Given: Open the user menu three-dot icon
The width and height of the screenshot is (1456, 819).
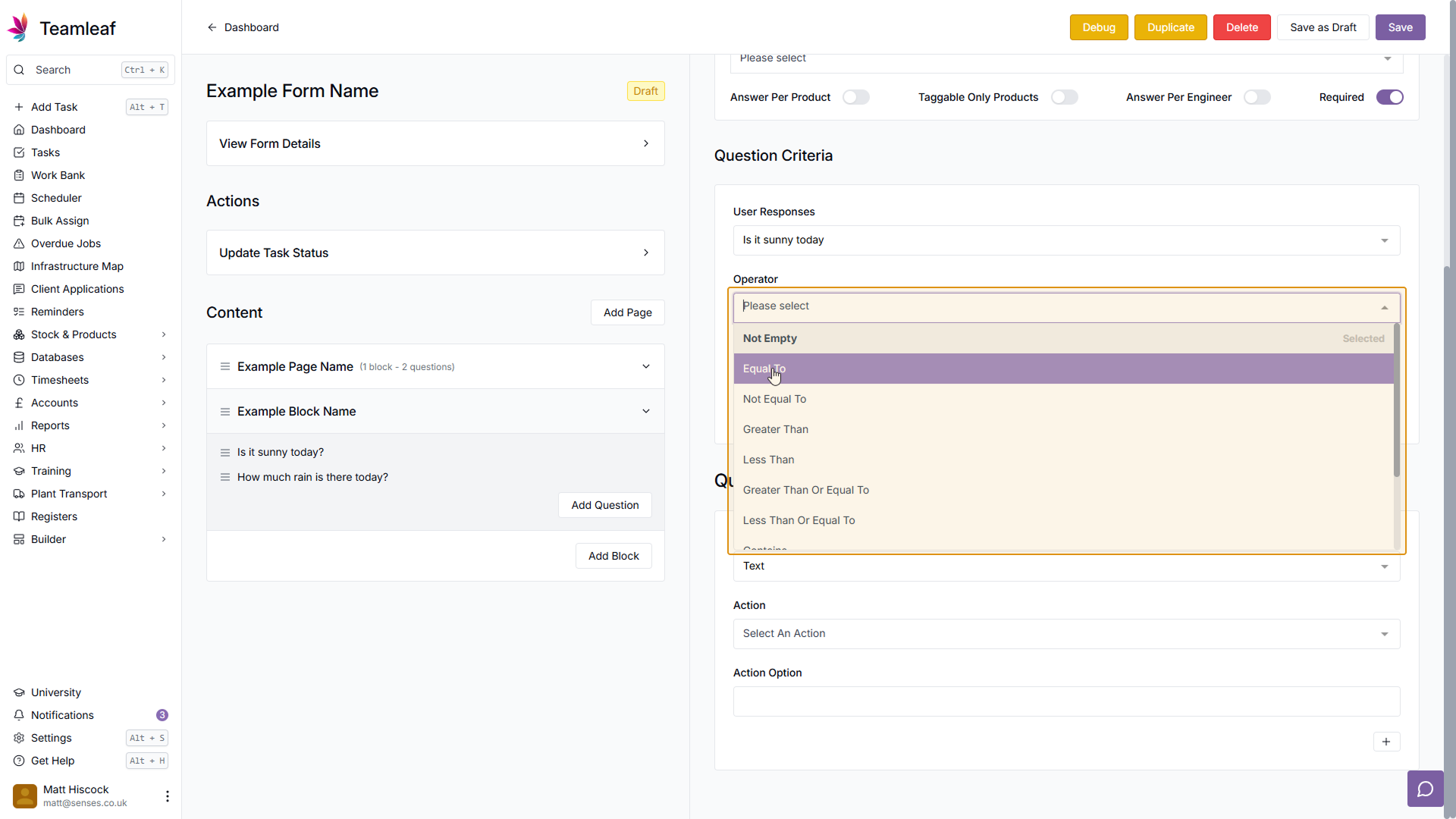Looking at the screenshot, I should coord(167,795).
